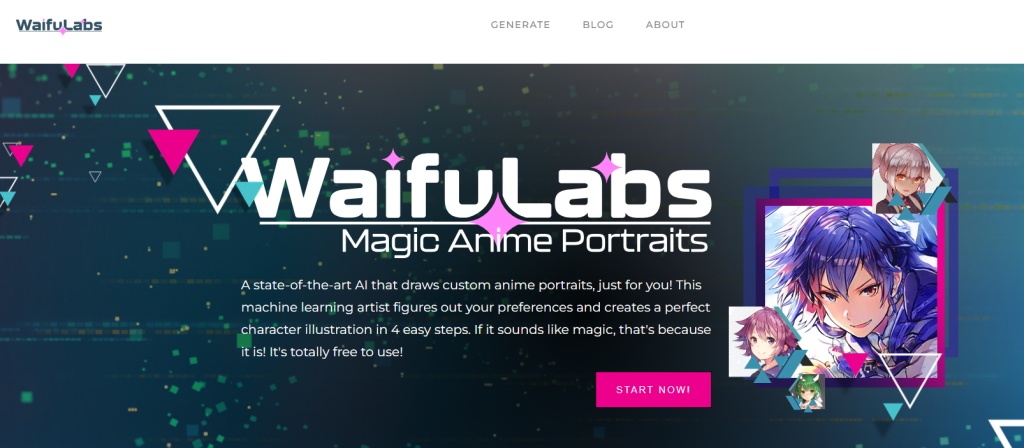Click the green-haired character small thumbnail
The width and height of the screenshot is (1024, 448).
[x=805, y=392]
